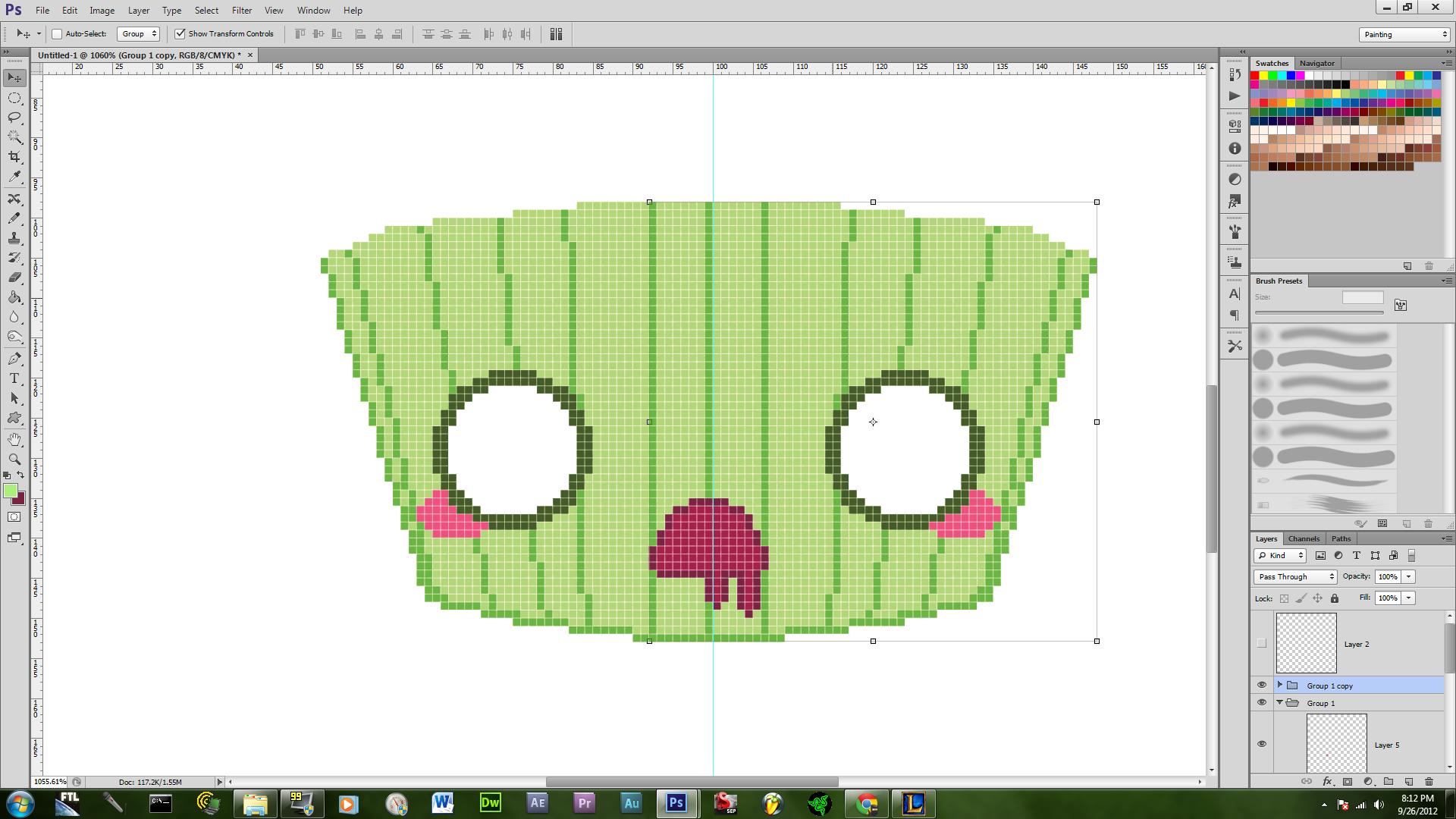Open the Pass Through blend mode dropdown
This screenshot has width=1456, height=819.
tap(1295, 577)
